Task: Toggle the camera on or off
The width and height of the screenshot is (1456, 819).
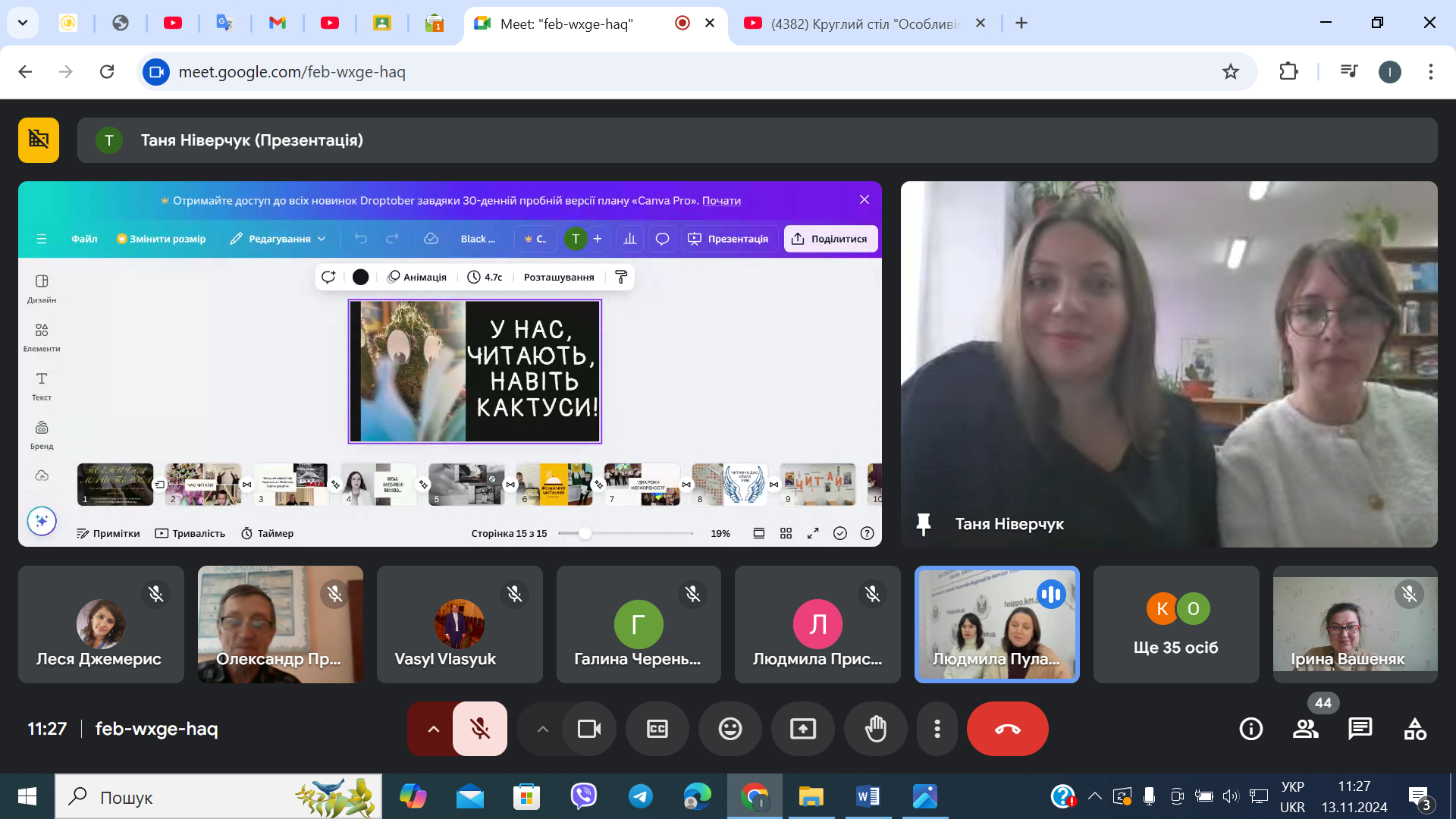Action: pos(588,729)
